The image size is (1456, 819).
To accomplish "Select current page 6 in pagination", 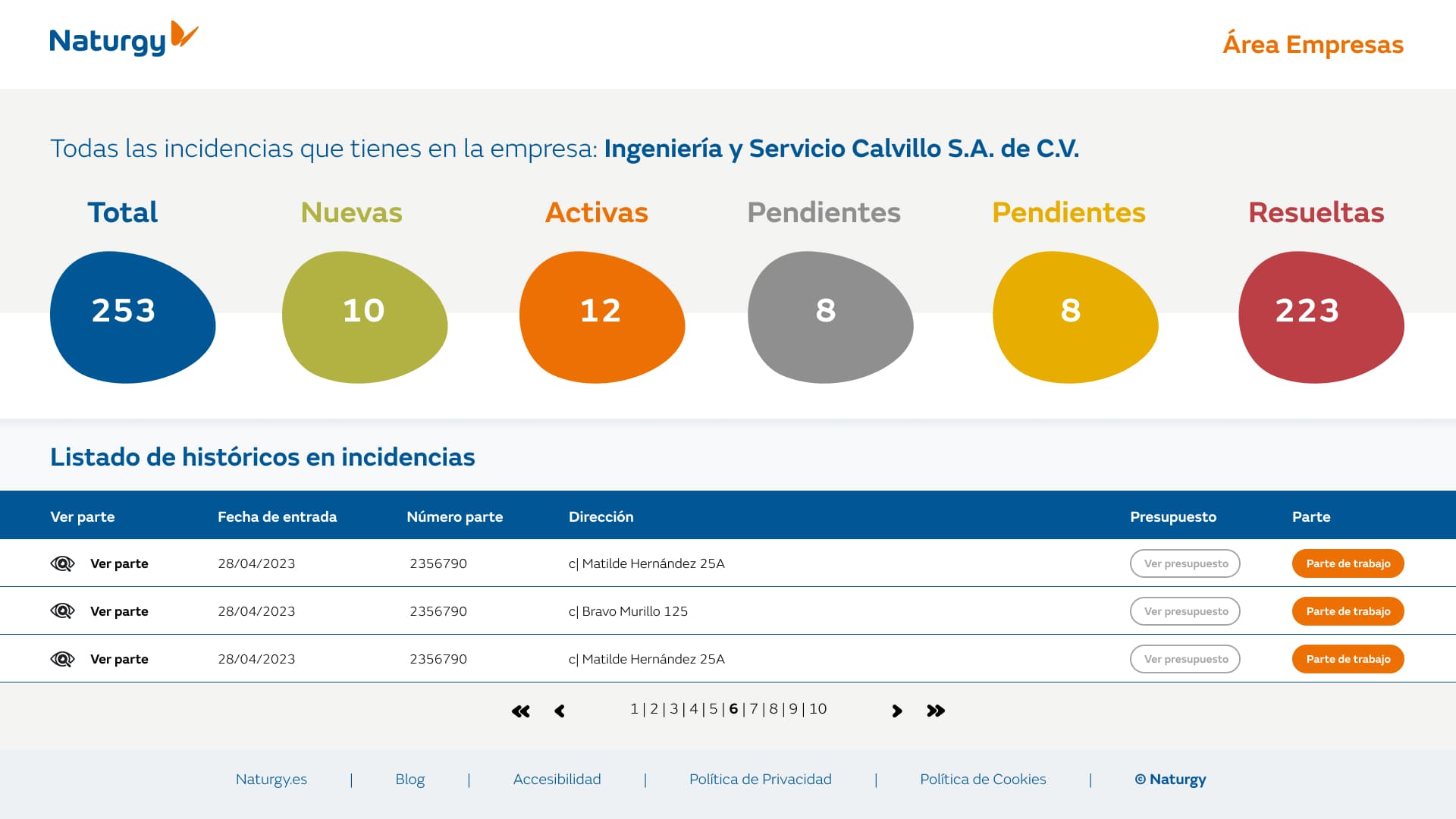I will tap(733, 709).
